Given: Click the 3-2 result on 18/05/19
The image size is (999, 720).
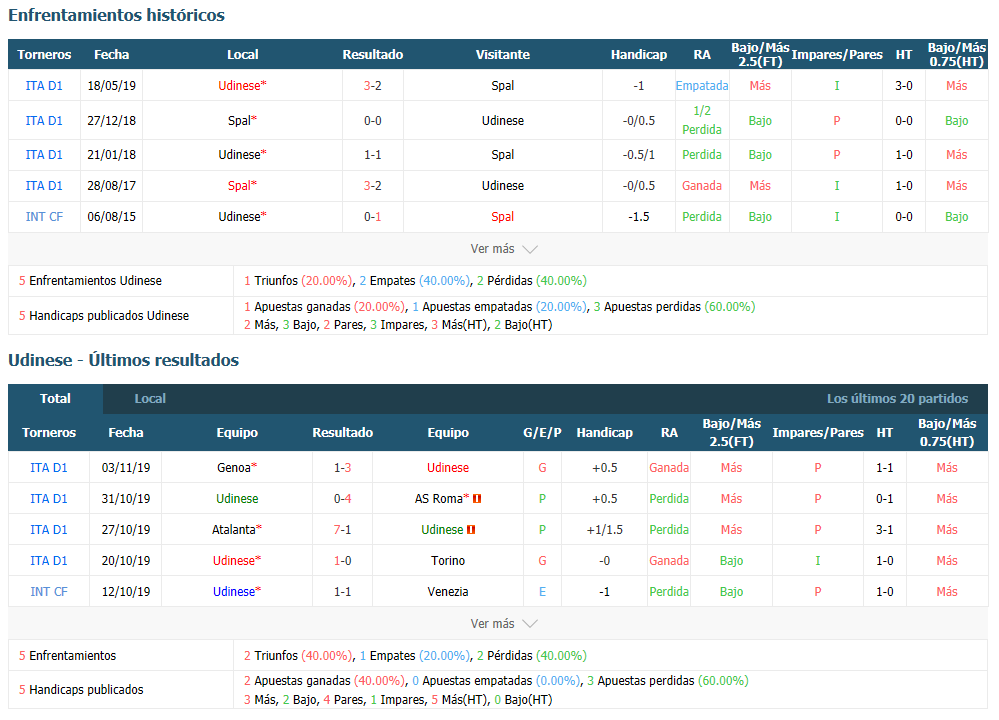Looking at the screenshot, I should [373, 85].
